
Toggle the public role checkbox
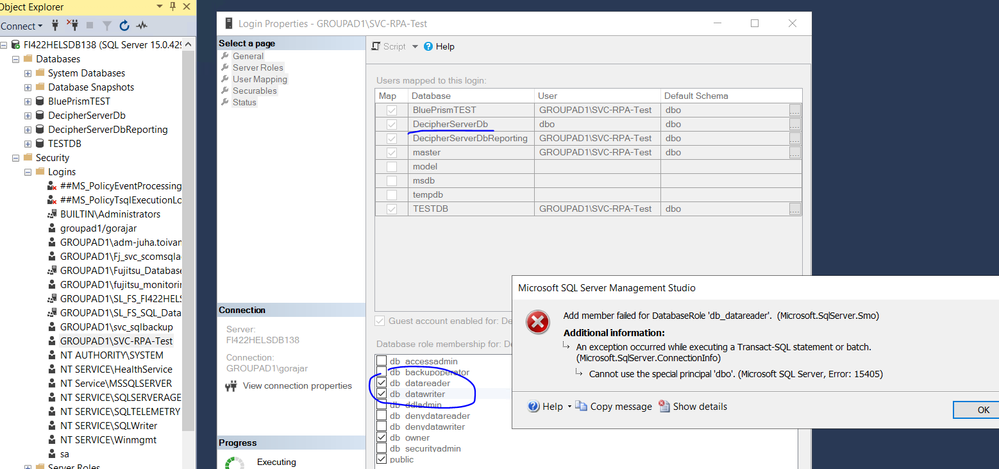tap(382, 459)
